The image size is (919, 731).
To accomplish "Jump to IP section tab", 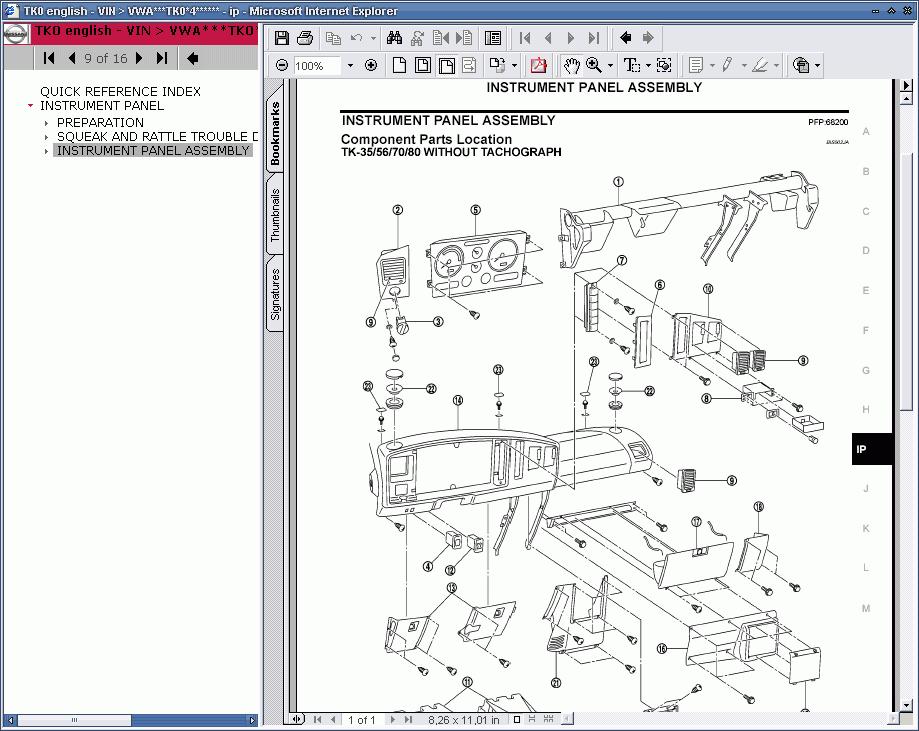I will pyautogui.click(x=872, y=449).
